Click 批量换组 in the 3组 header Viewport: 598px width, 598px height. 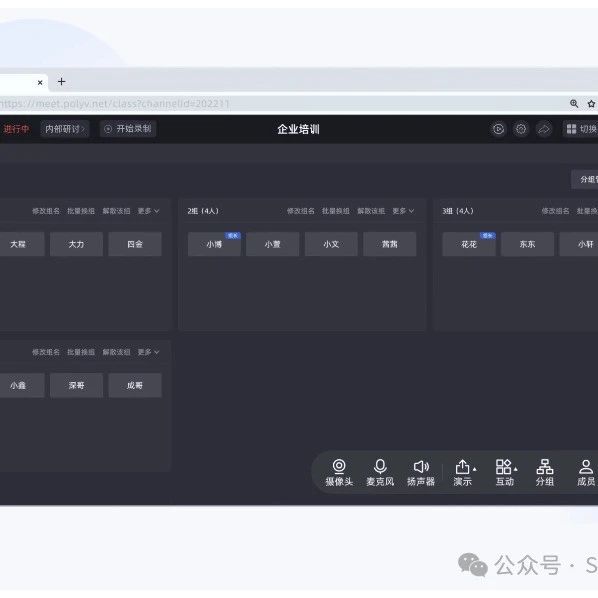[587, 211]
